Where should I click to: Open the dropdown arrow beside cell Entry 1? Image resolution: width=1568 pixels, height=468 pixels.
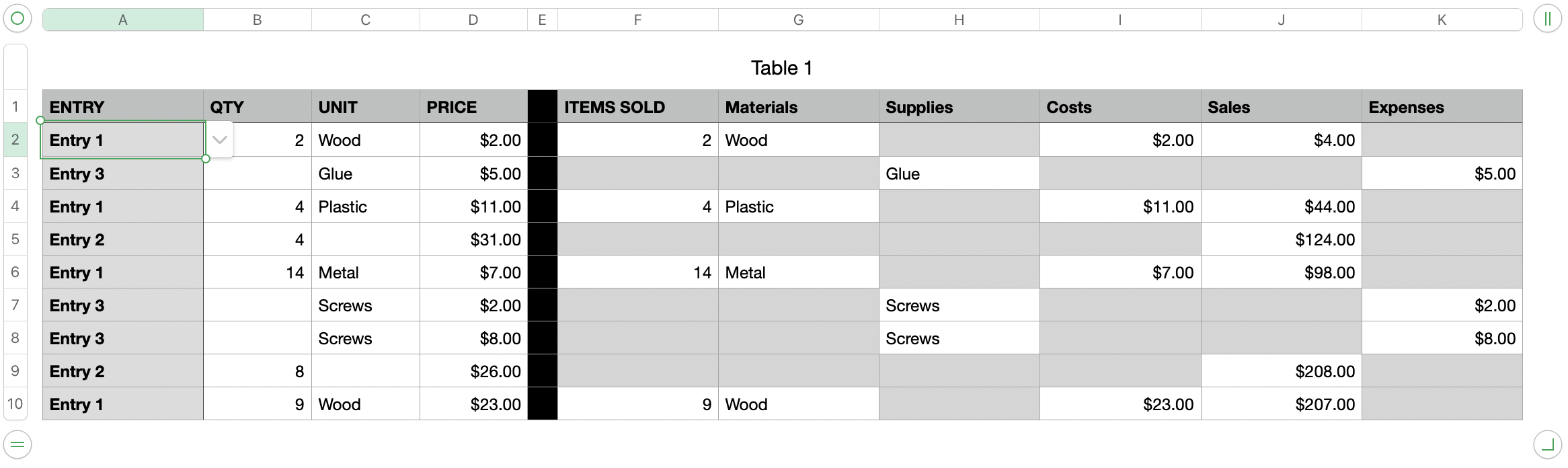220,140
